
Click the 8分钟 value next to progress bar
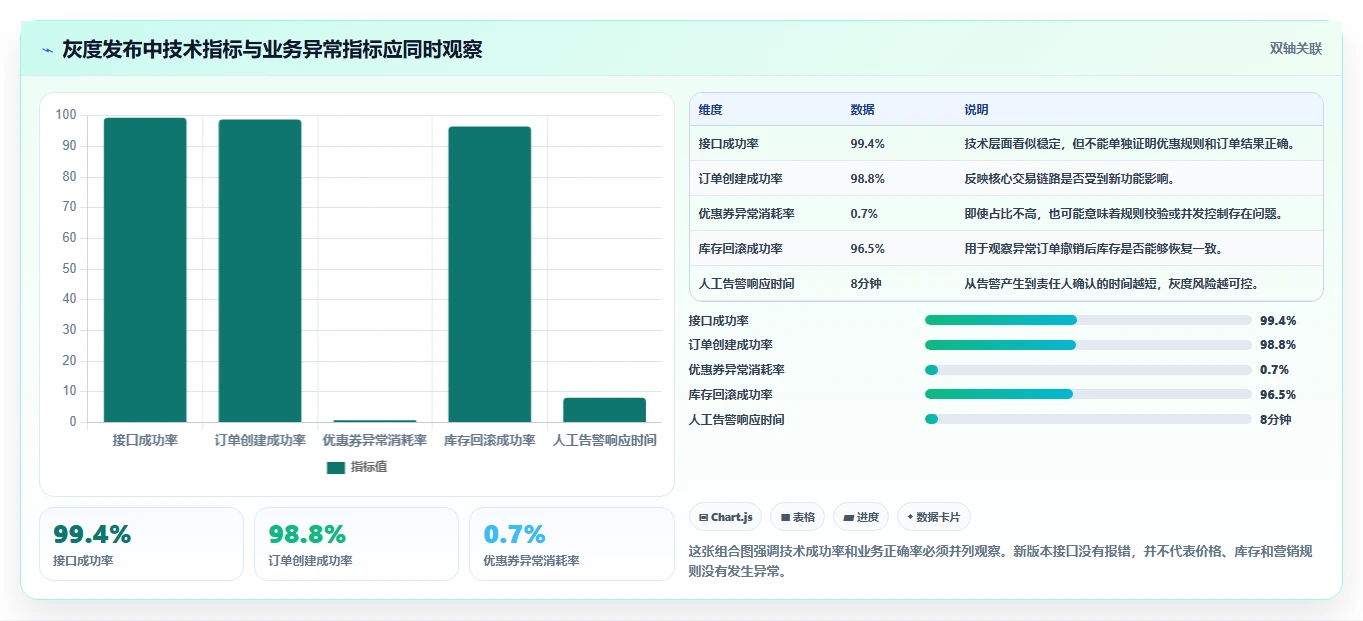click(1276, 420)
